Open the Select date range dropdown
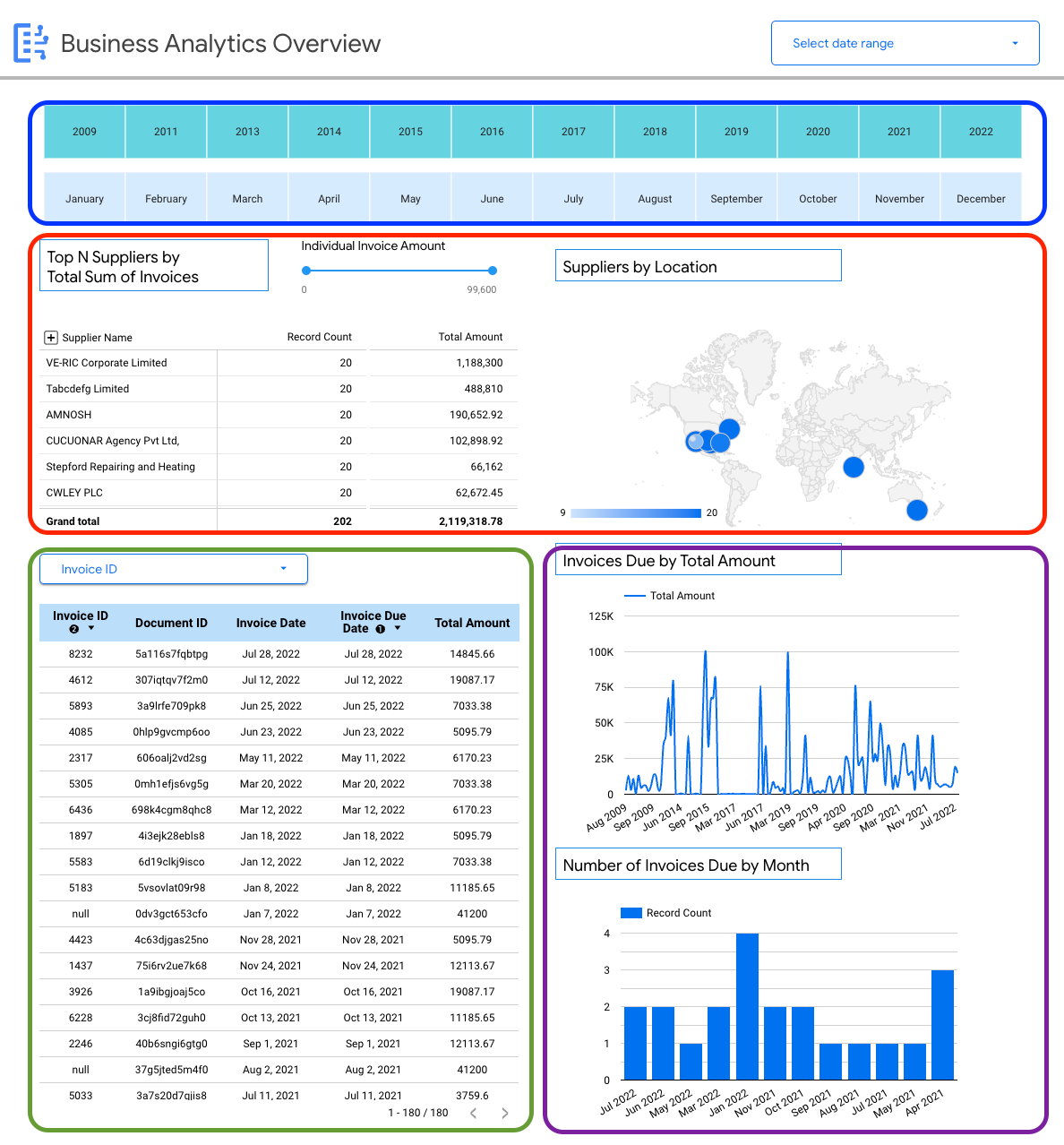The width and height of the screenshot is (1064, 1145). click(905, 42)
